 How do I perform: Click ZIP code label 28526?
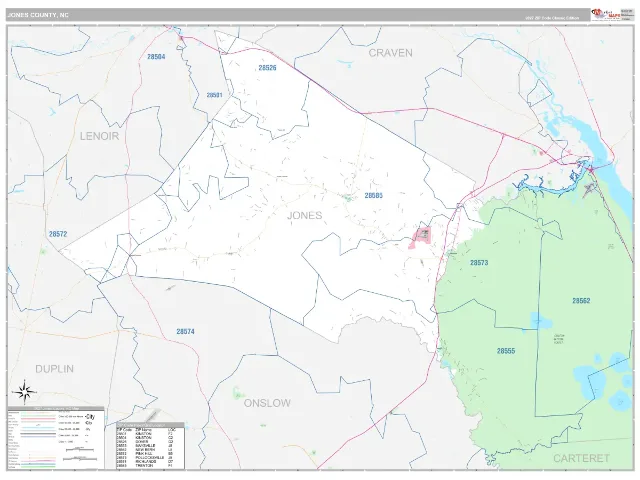click(x=267, y=68)
